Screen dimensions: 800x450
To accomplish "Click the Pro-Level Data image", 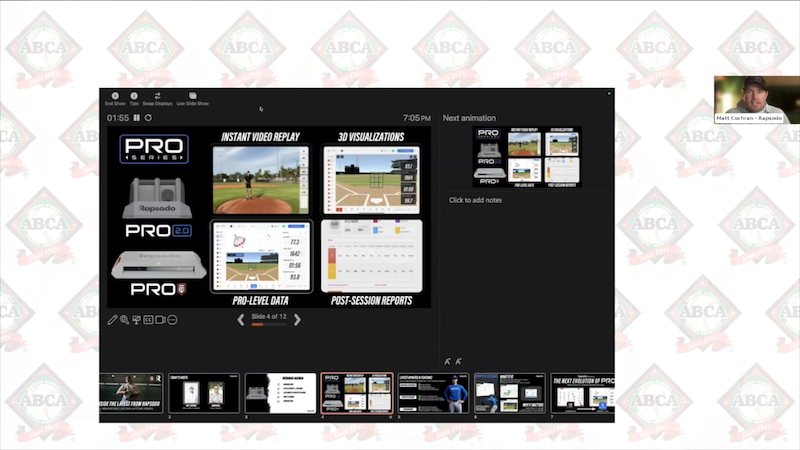I will (261, 256).
